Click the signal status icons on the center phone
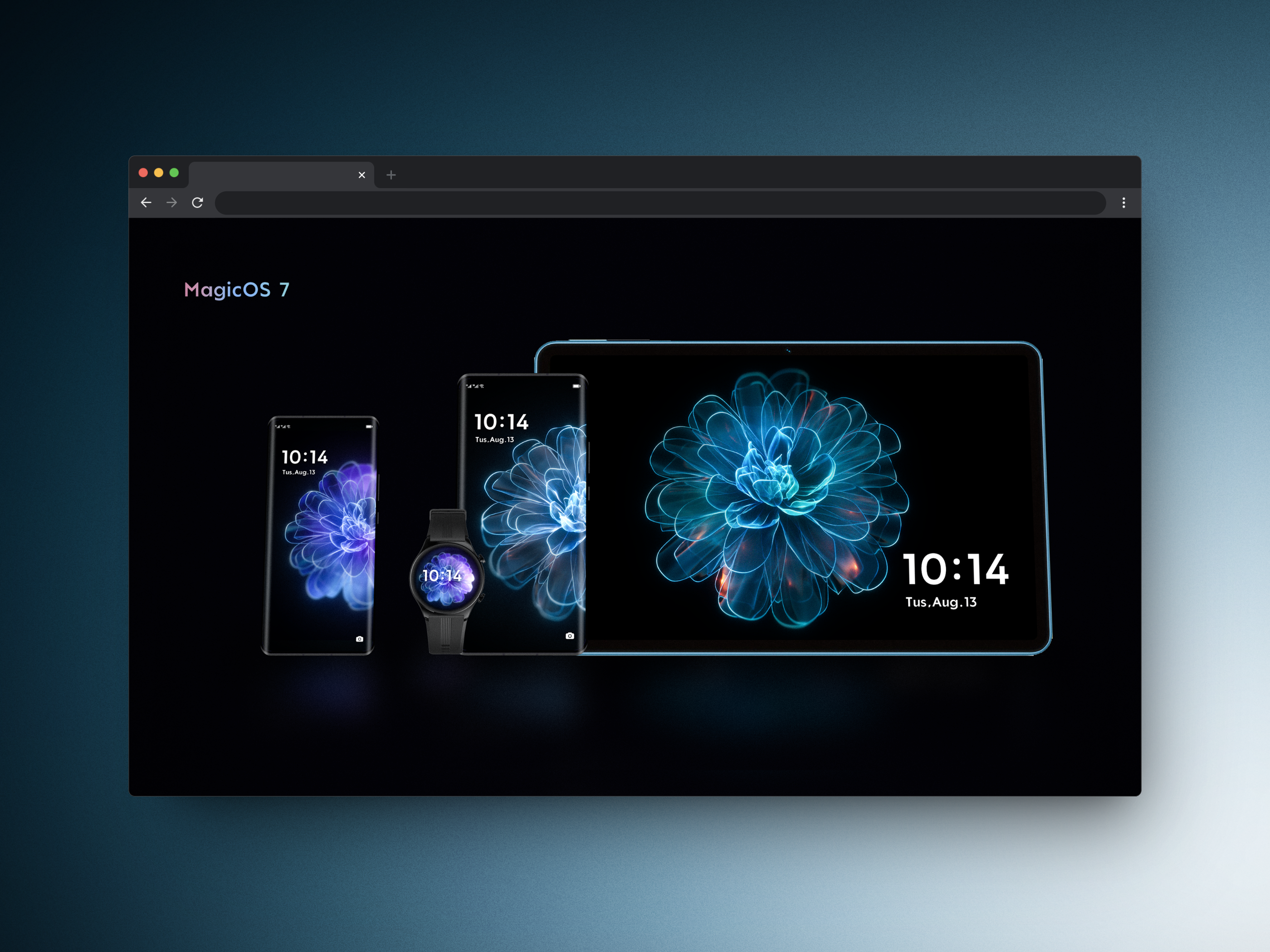The image size is (1270, 952). (475, 386)
